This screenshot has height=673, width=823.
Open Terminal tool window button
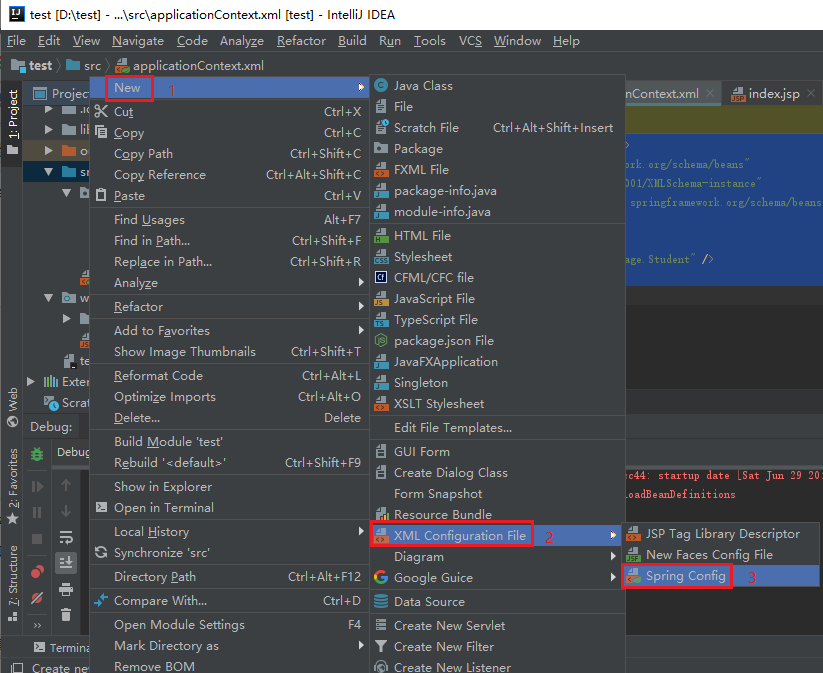click(62, 648)
